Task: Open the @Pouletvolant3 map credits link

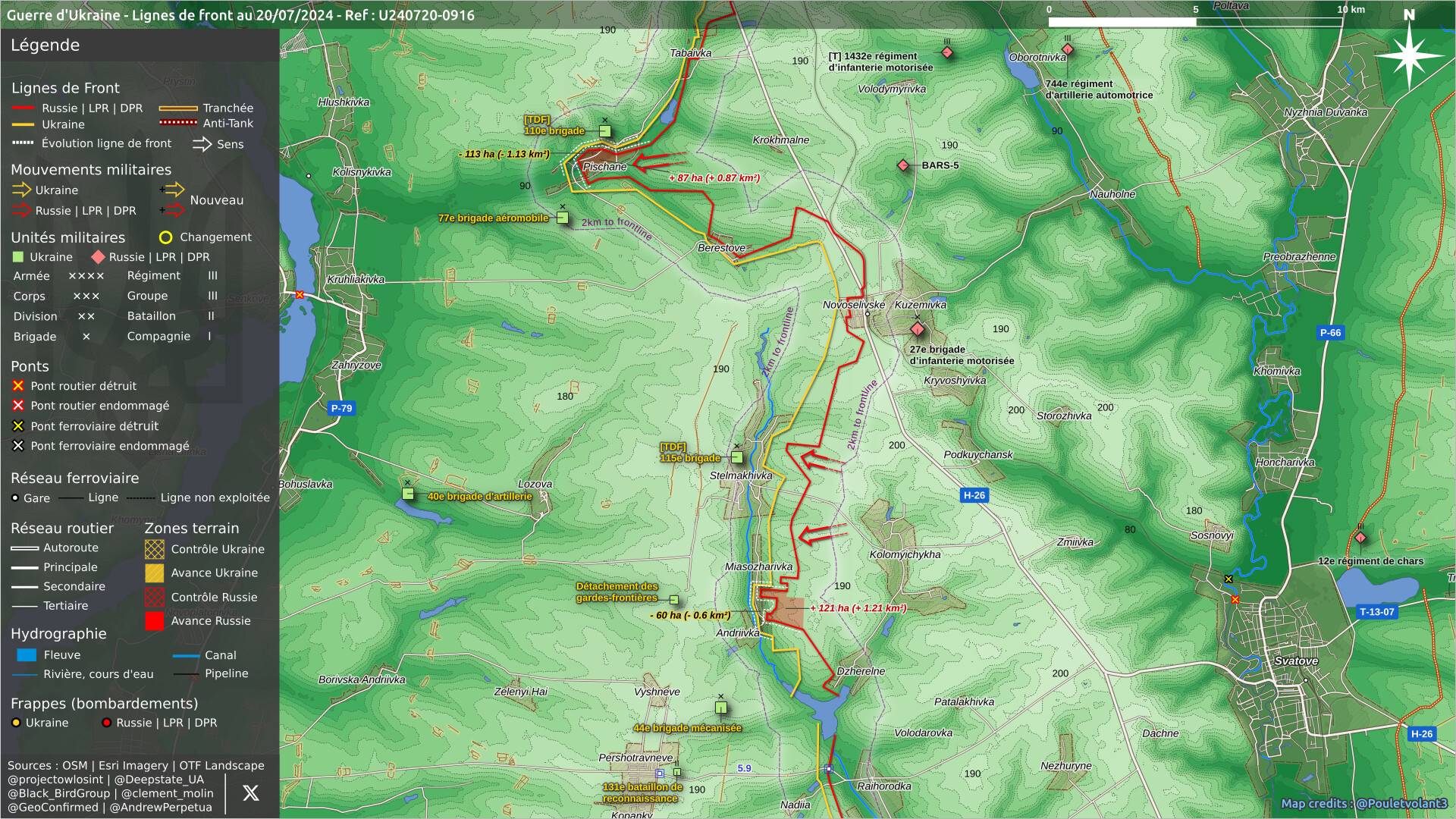Action: coord(1401,804)
